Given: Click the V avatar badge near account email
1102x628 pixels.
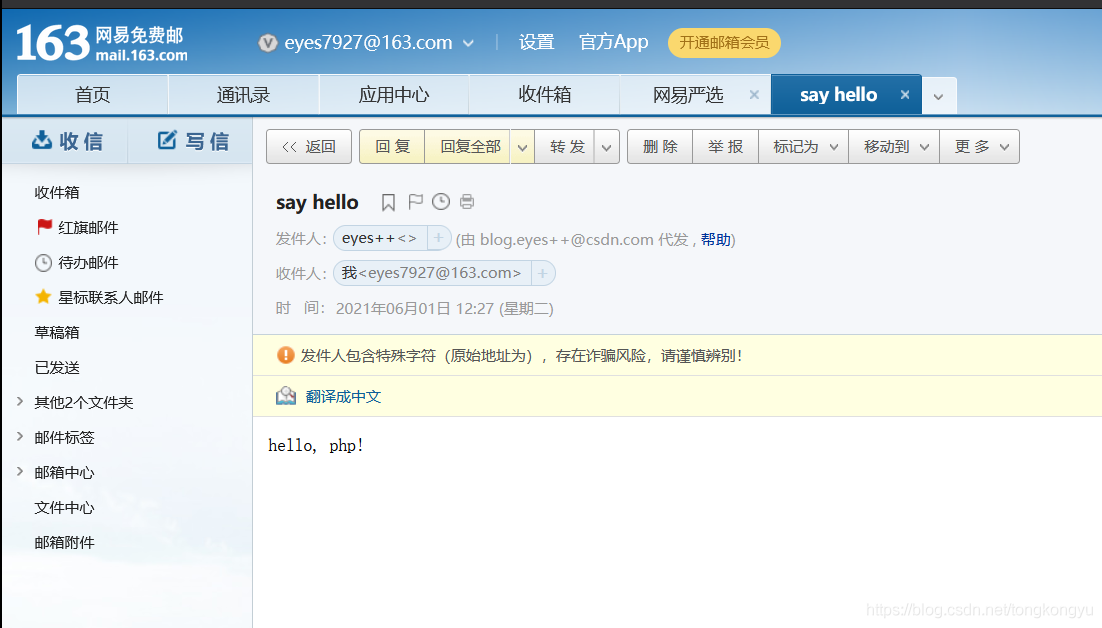Looking at the screenshot, I should pyautogui.click(x=266, y=42).
